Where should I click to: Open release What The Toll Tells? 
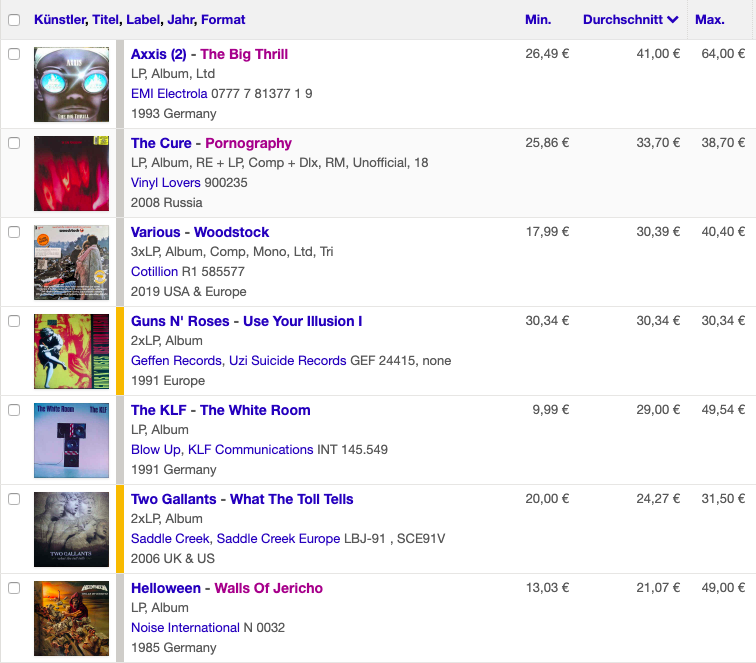[292, 499]
